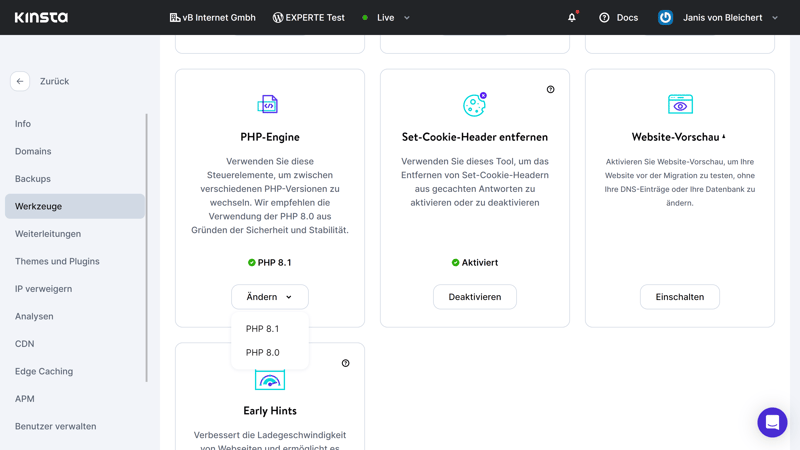The width and height of the screenshot is (800, 450).
Task: Click Einschalten for Website-Vorschau
Action: click(680, 297)
